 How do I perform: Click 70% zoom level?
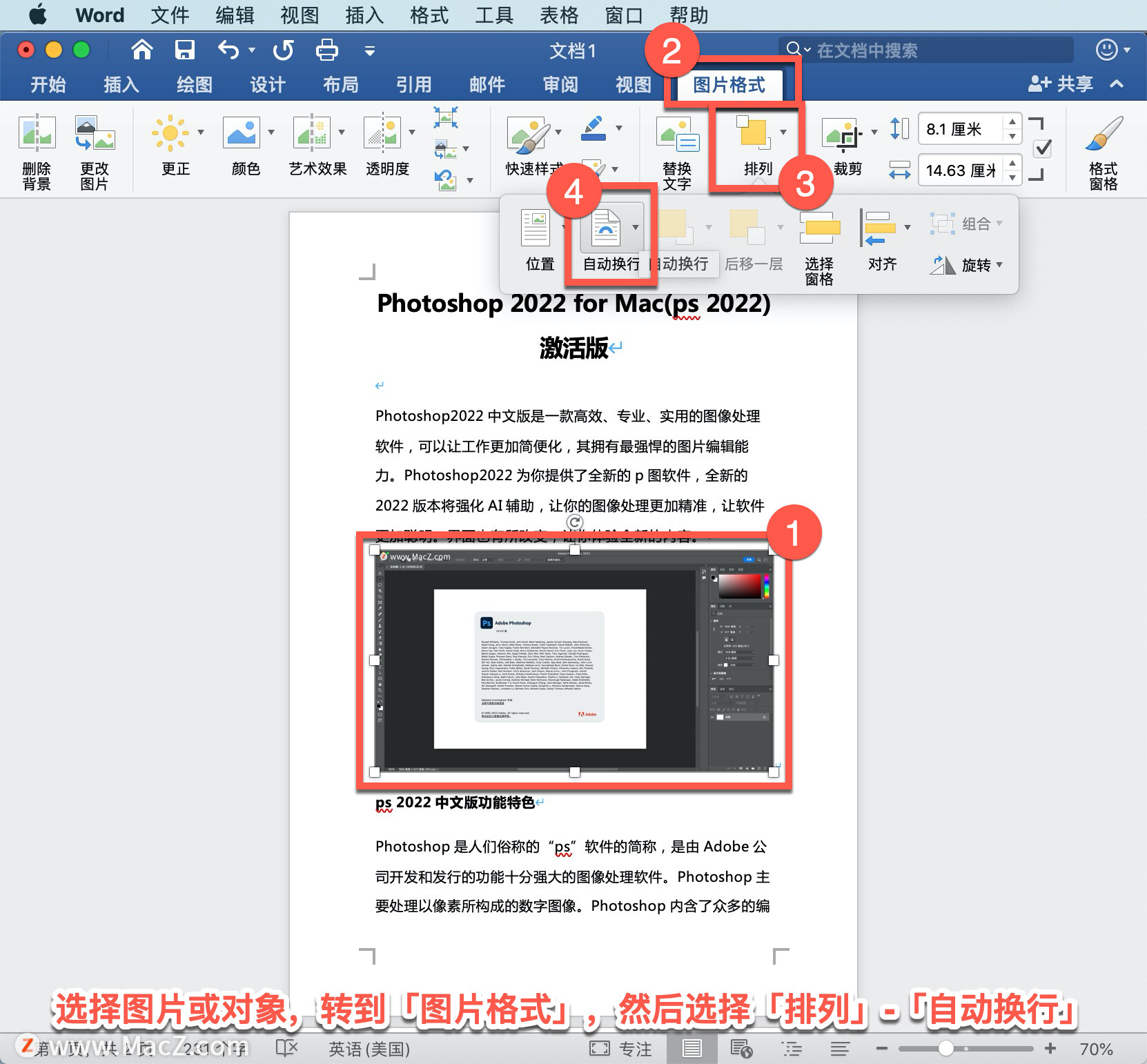tap(1096, 1049)
